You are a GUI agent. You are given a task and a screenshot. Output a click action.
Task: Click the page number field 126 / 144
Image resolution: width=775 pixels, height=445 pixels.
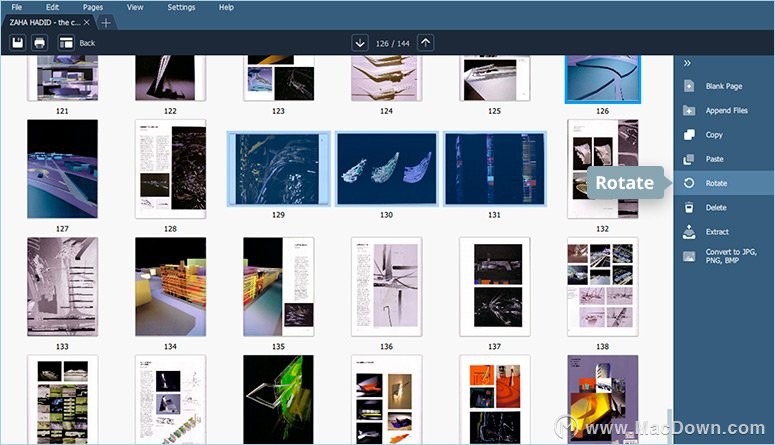point(392,44)
